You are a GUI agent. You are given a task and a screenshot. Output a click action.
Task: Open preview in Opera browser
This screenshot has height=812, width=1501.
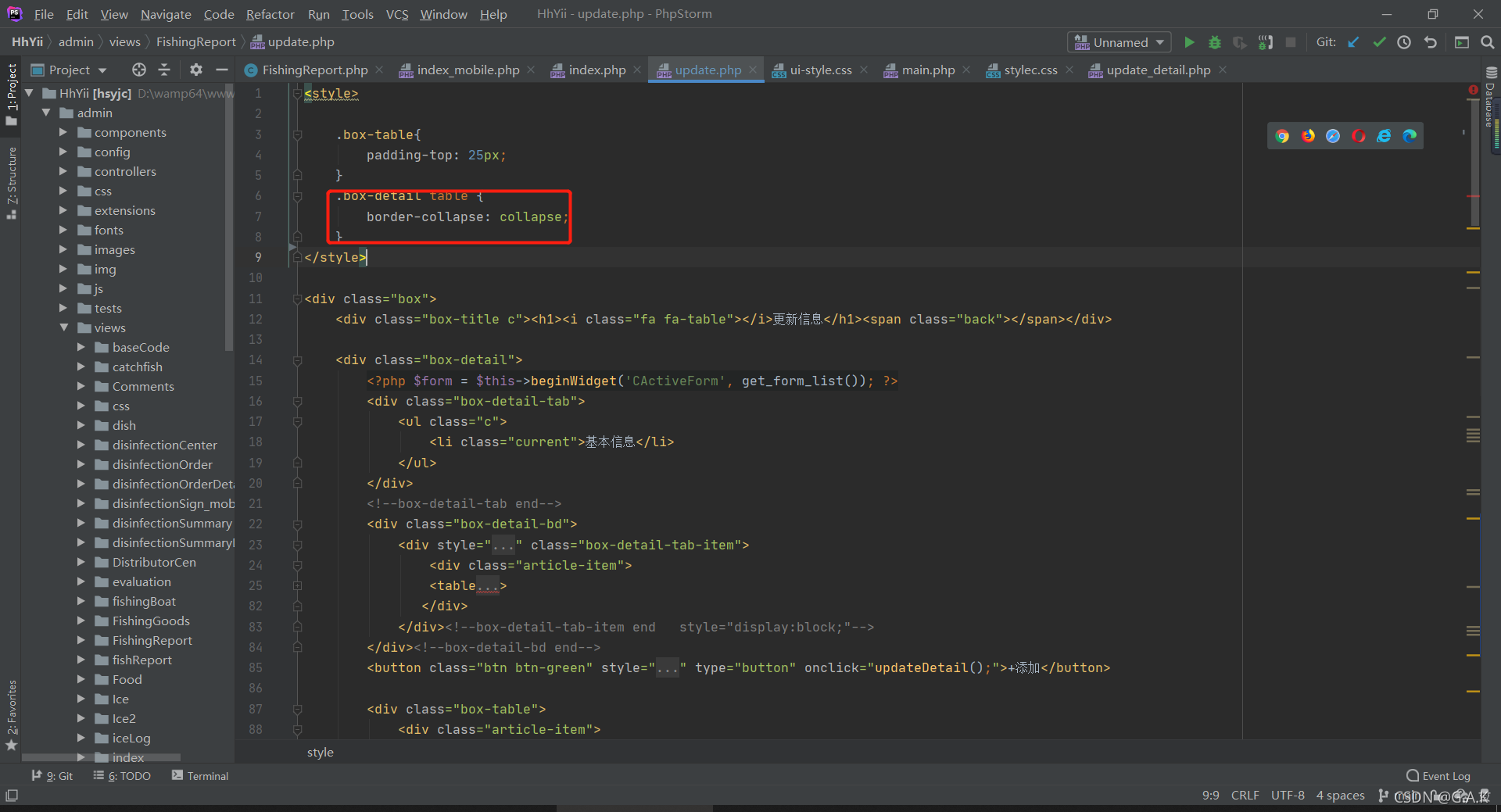tap(1359, 136)
